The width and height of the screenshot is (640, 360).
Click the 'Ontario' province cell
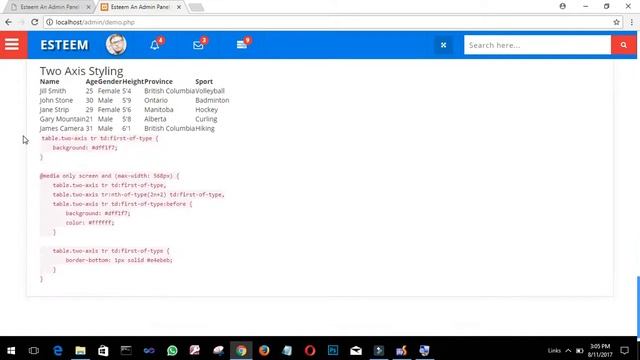pos(156,100)
